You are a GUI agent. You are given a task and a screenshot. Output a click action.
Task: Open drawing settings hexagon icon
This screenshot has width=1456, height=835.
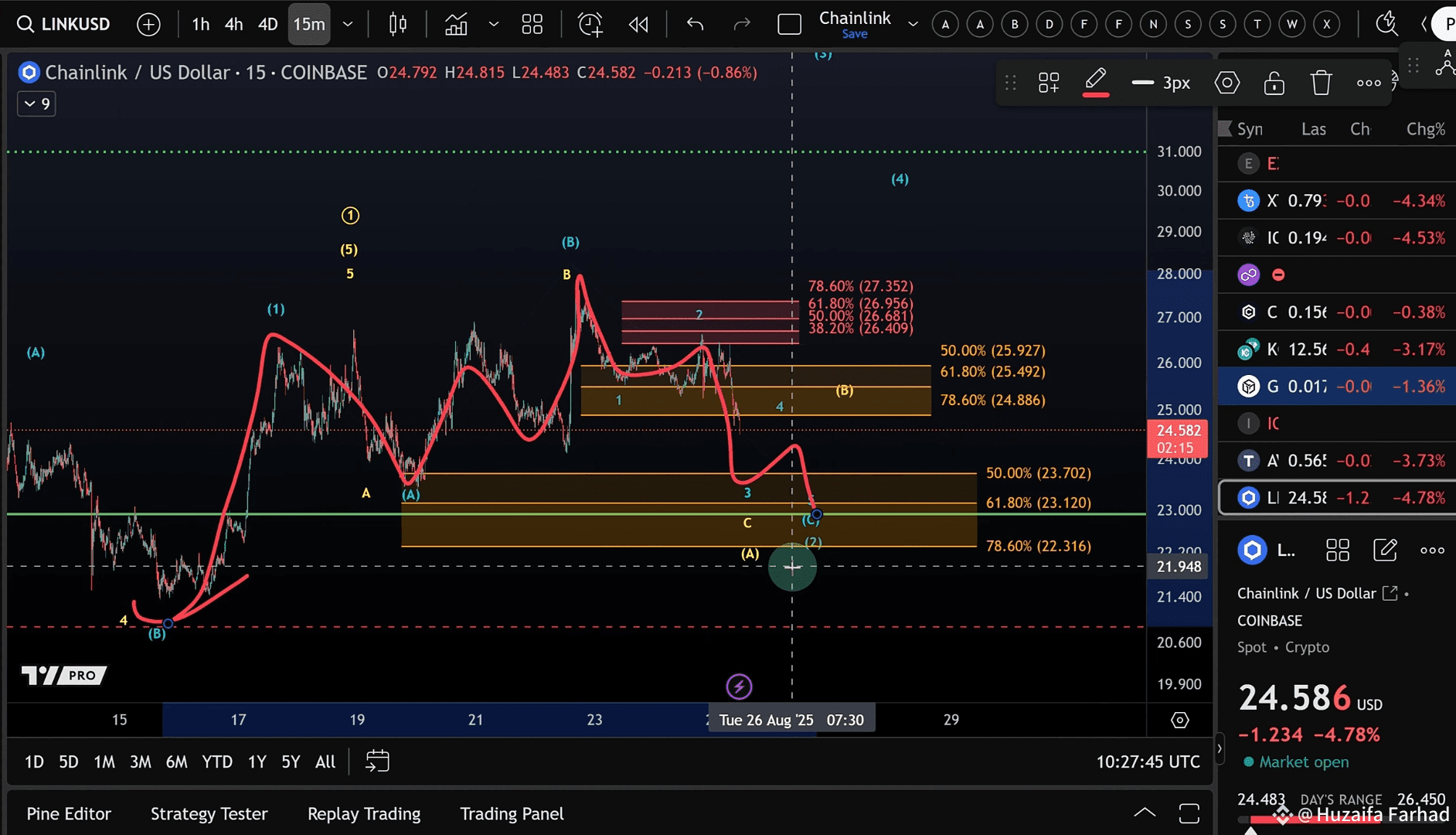(x=1226, y=83)
